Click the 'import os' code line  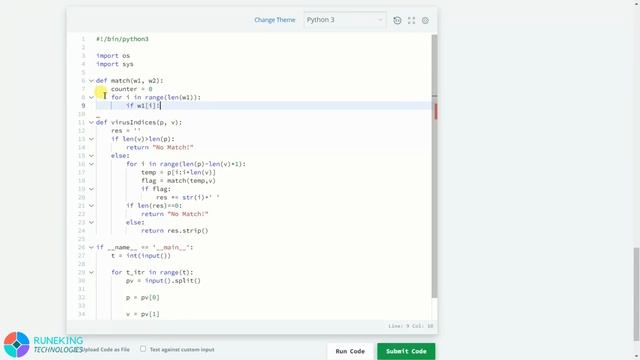point(113,56)
